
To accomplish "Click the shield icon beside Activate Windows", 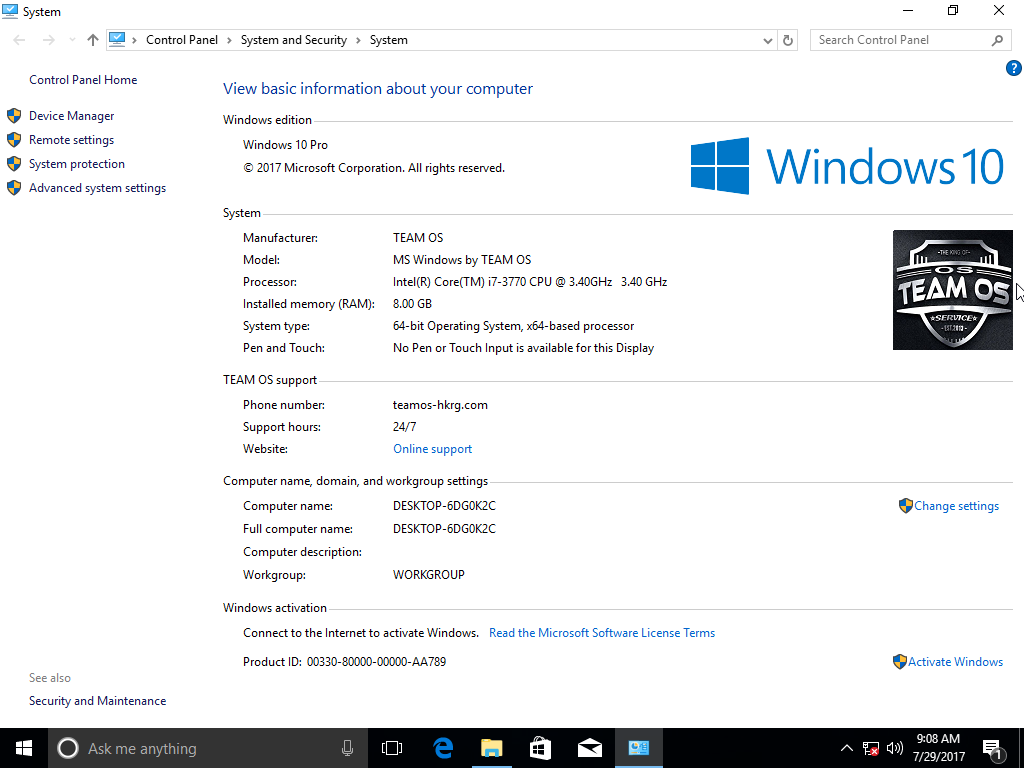I will [899, 662].
